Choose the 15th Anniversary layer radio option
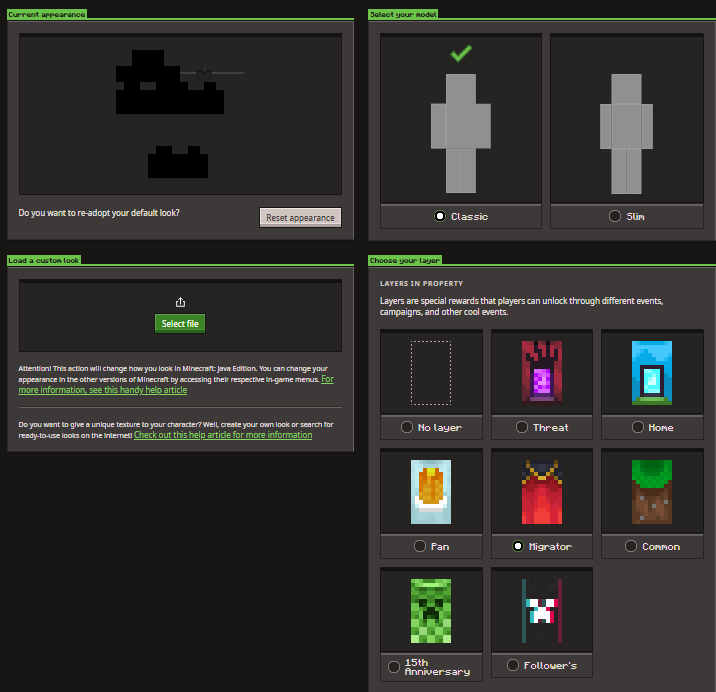 pyautogui.click(x=394, y=667)
